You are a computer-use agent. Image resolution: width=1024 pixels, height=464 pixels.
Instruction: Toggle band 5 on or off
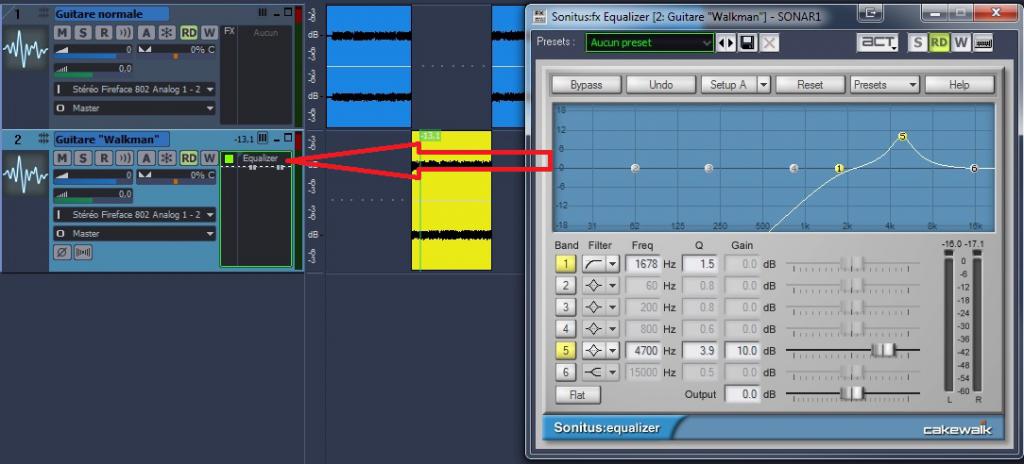[566, 351]
